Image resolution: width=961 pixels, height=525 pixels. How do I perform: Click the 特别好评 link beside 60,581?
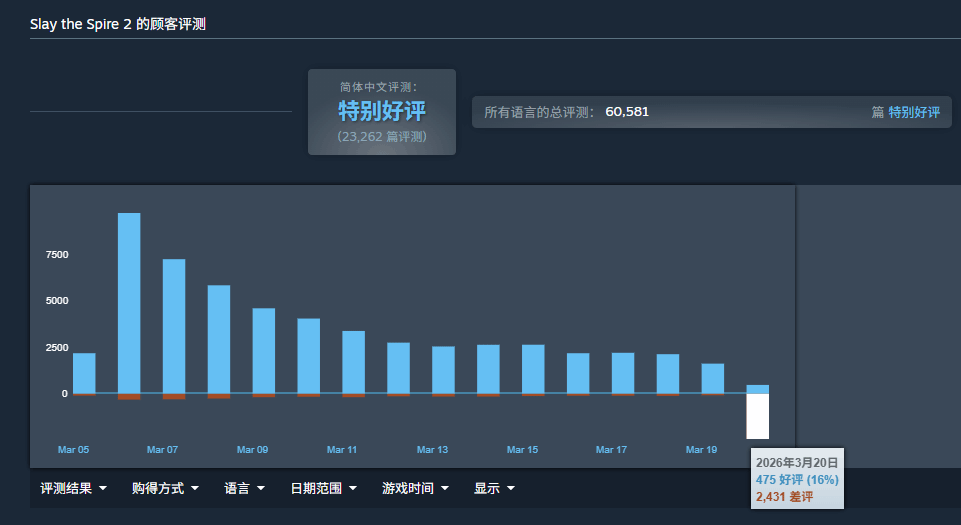pos(914,112)
